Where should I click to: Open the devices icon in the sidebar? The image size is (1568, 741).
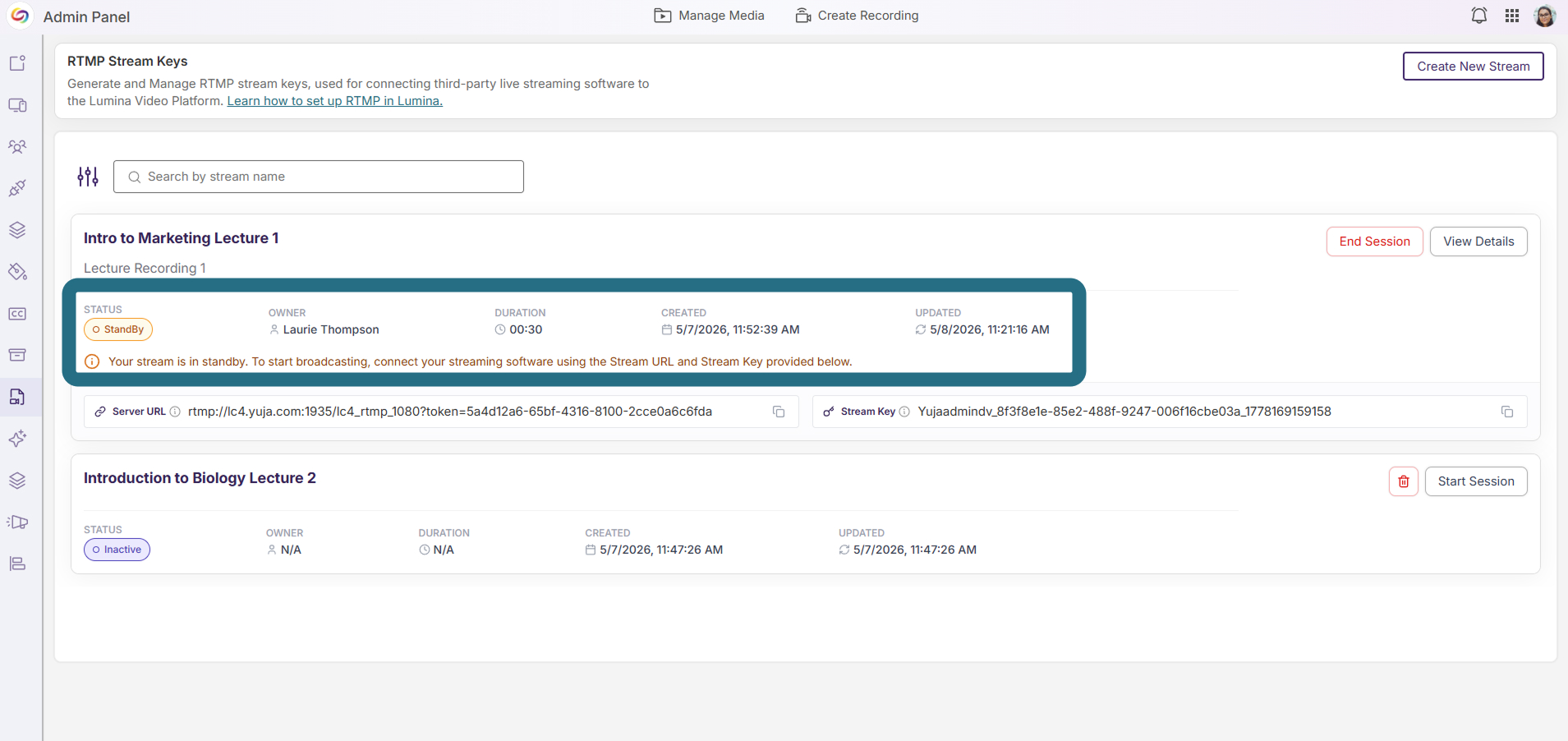pyautogui.click(x=17, y=105)
